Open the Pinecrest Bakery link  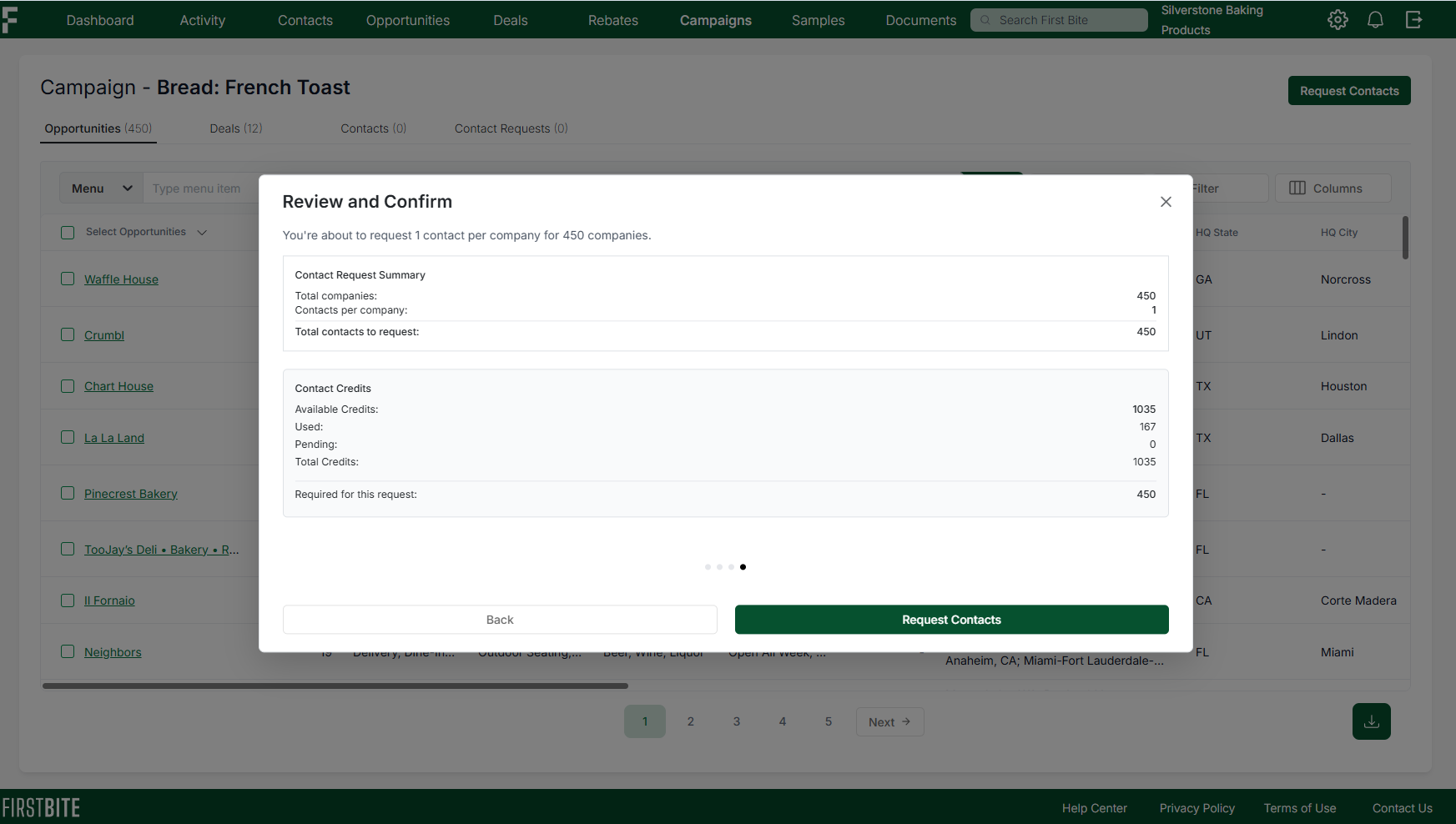tap(131, 494)
